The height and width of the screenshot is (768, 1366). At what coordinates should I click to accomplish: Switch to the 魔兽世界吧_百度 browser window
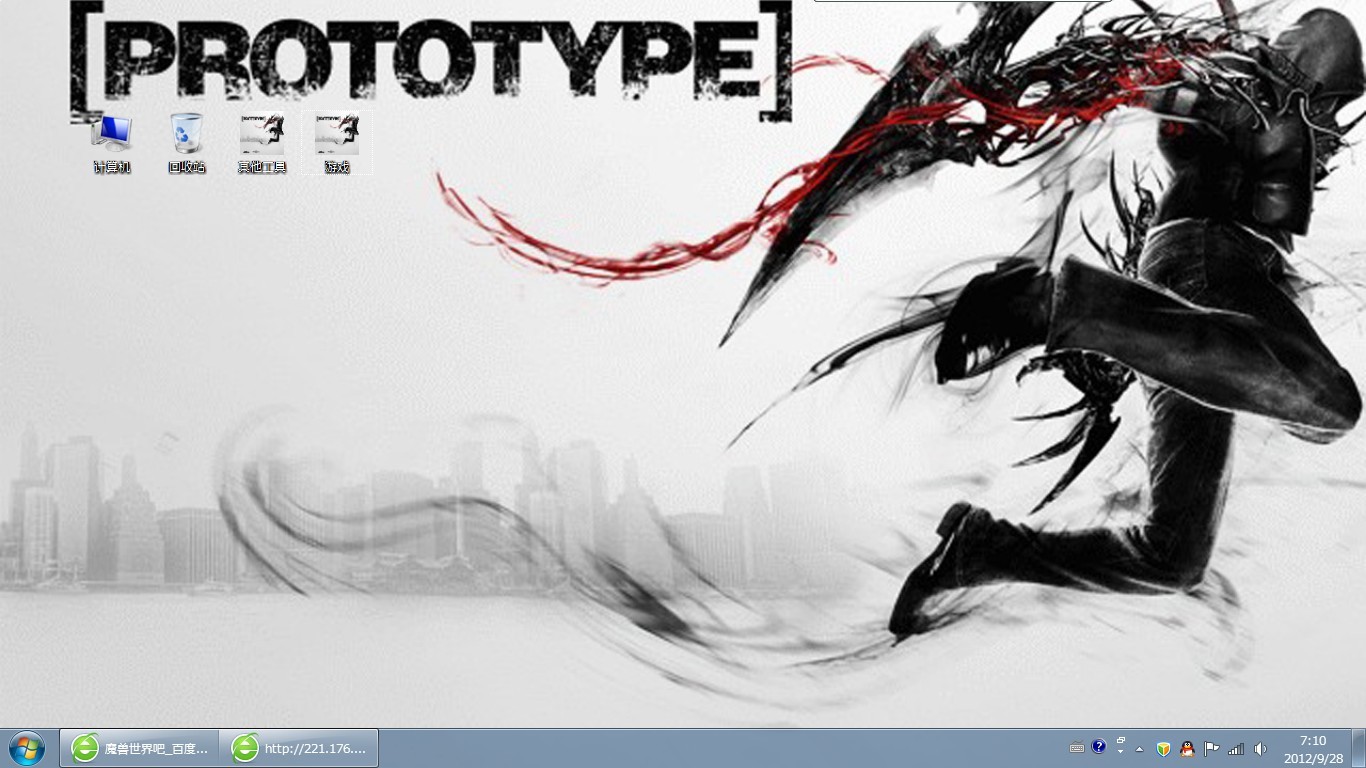coord(139,748)
